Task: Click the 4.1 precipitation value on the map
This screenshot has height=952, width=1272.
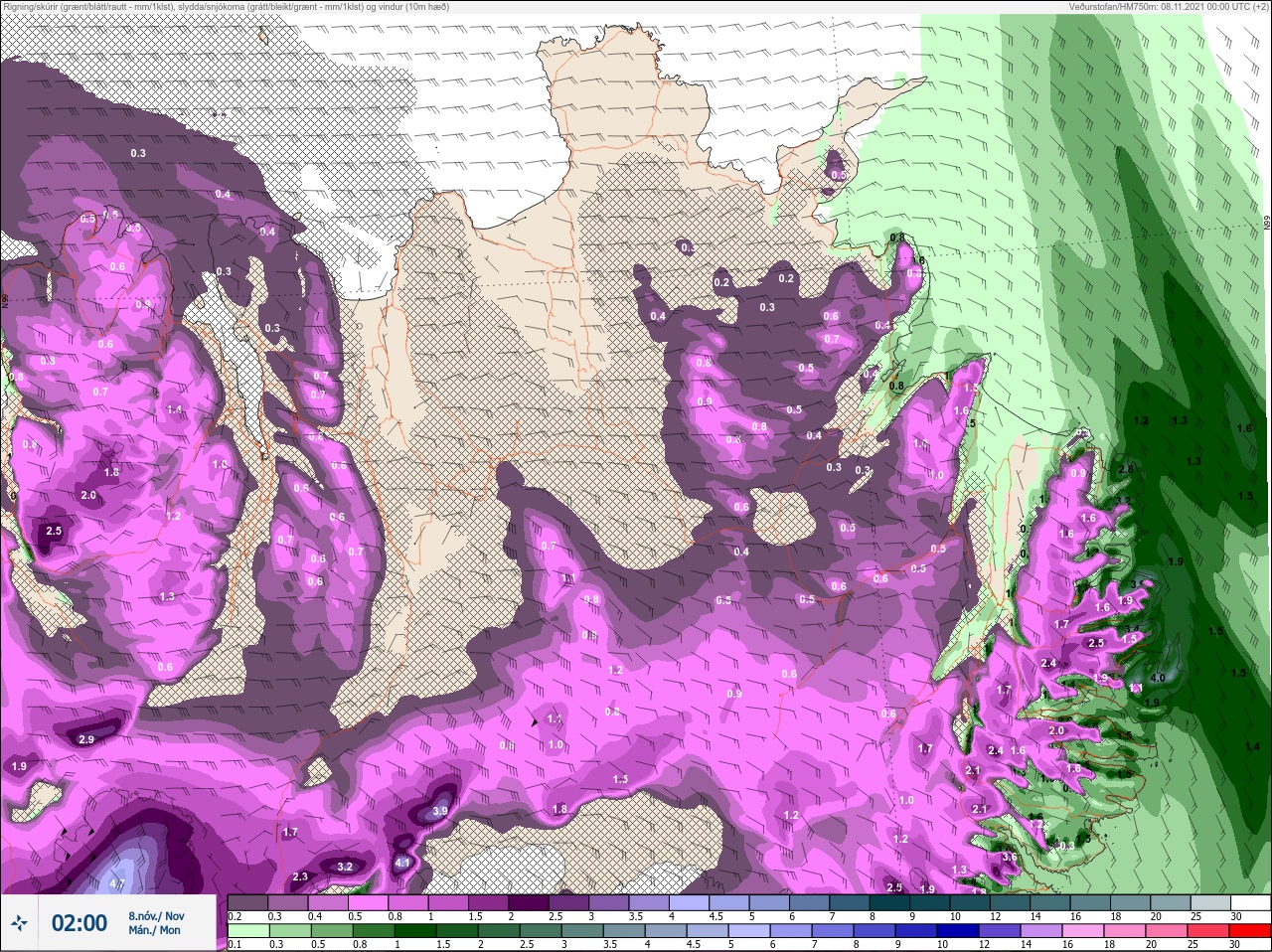Action: (x=402, y=863)
